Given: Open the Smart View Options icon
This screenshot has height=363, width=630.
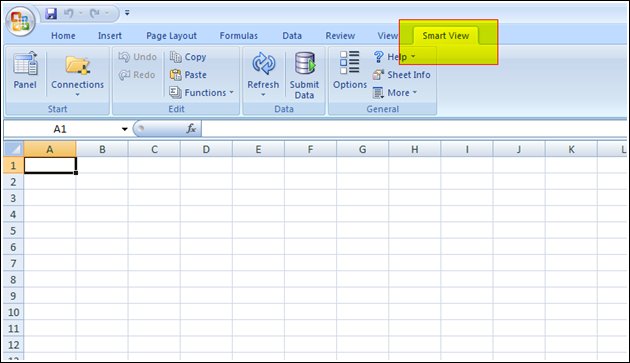Looking at the screenshot, I should click(x=350, y=62).
